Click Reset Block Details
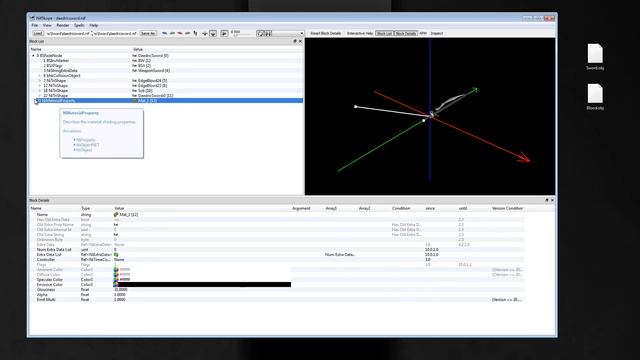 (x=325, y=33)
